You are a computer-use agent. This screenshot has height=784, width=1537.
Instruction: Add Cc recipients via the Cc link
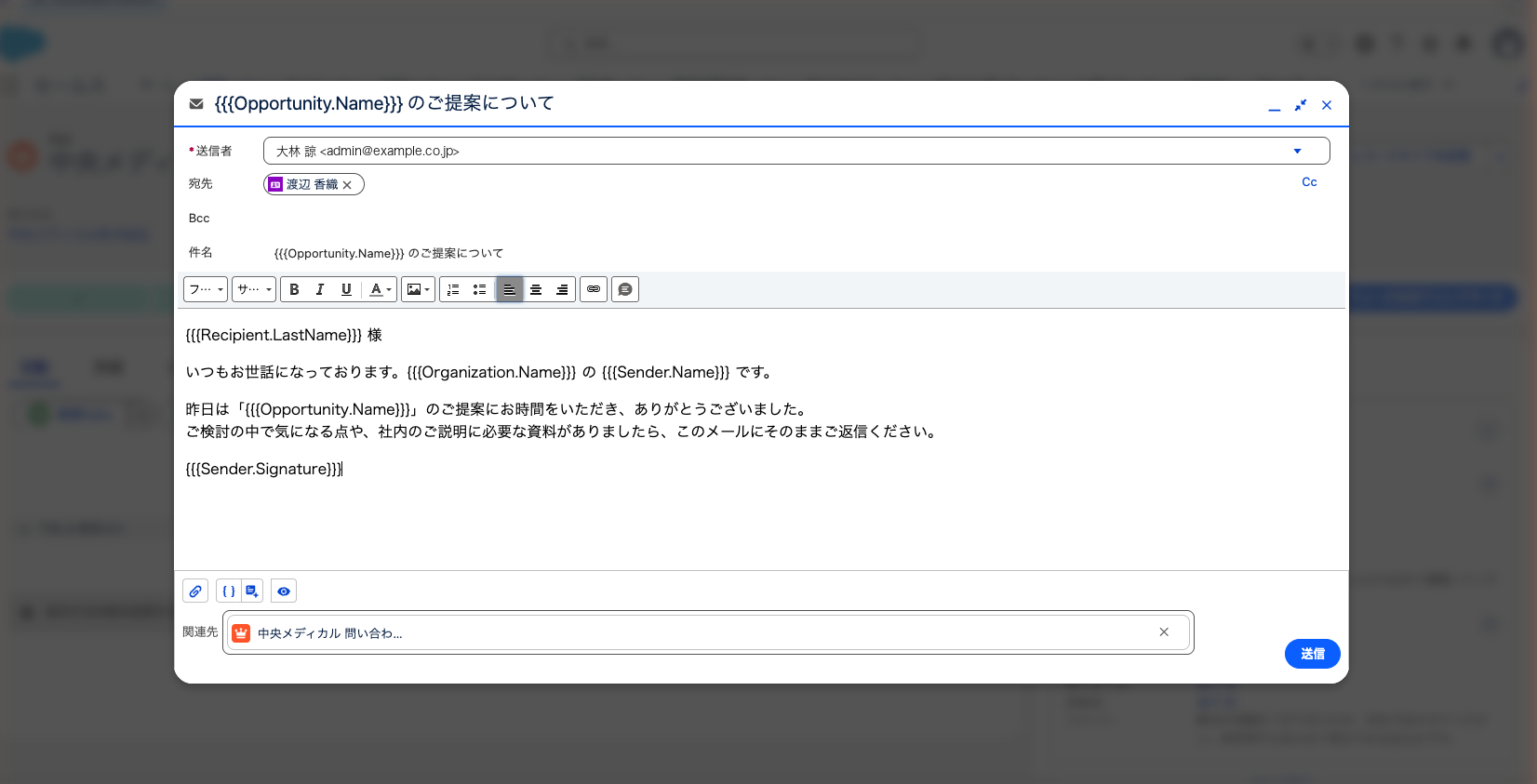(x=1309, y=182)
